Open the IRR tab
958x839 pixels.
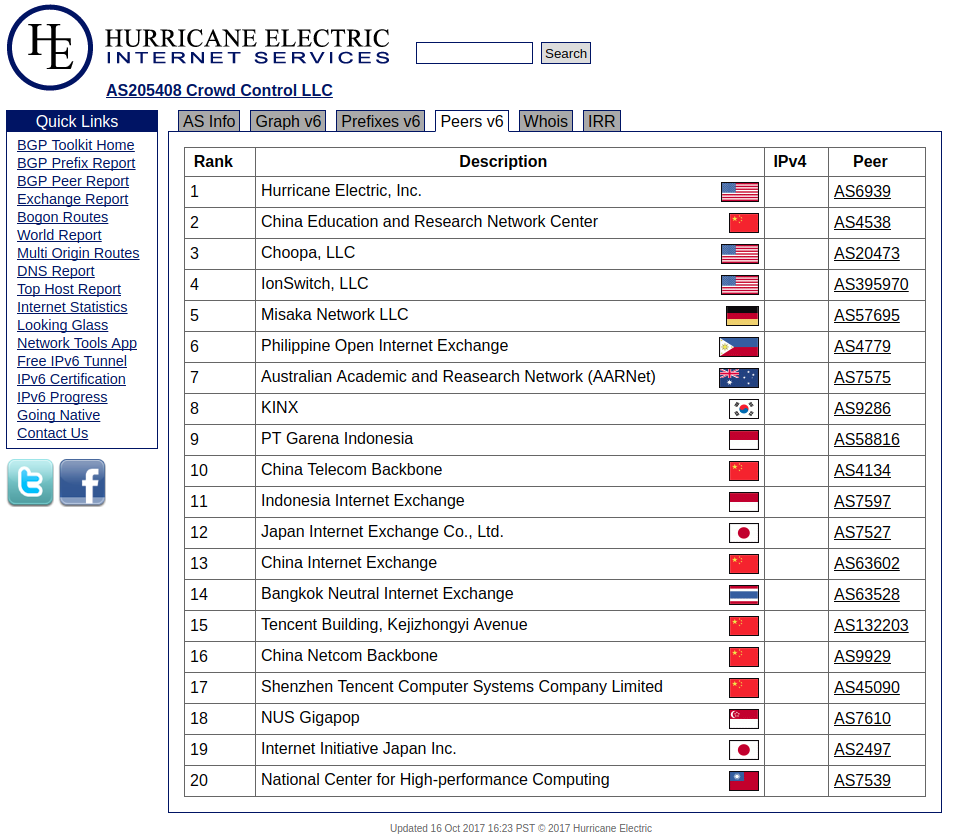tap(602, 121)
